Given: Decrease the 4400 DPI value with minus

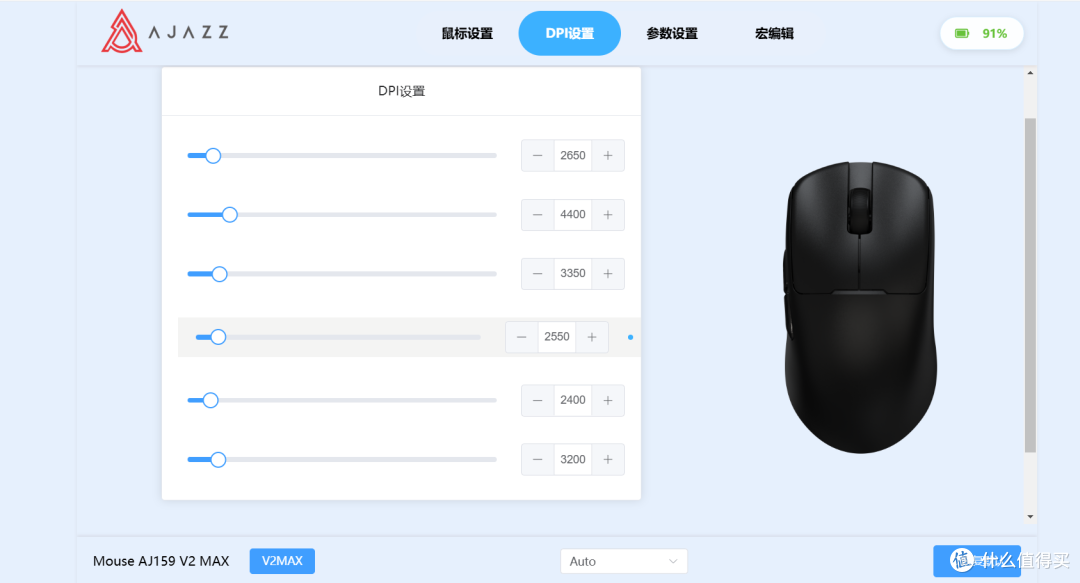Looking at the screenshot, I should click(x=538, y=215).
